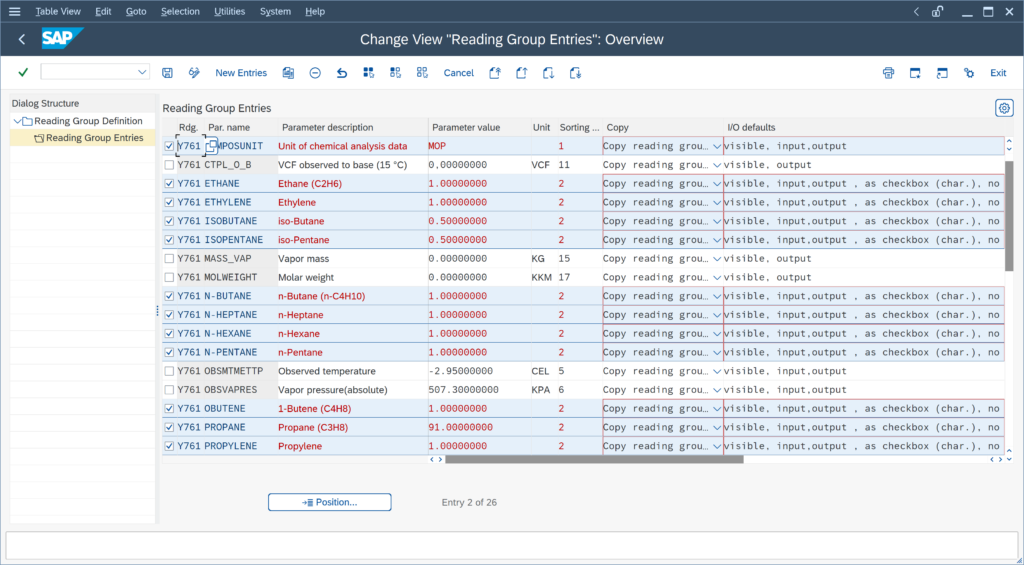This screenshot has height=565, width=1024.
Task: Save entries with the floppy disk icon
Action: pyautogui.click(x=167, y=73)
